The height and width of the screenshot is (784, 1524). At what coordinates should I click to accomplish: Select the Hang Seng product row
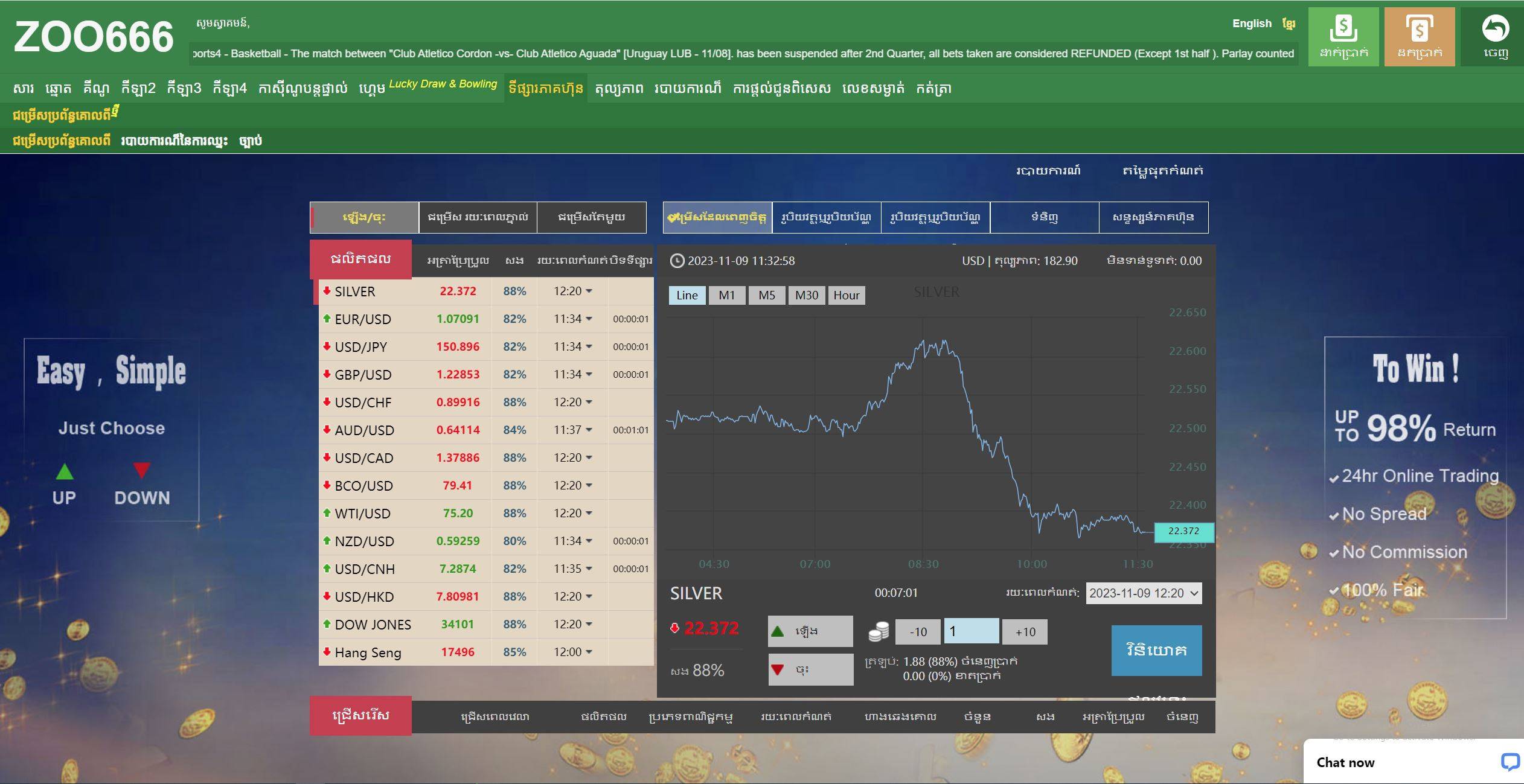[x=486, y=652]
